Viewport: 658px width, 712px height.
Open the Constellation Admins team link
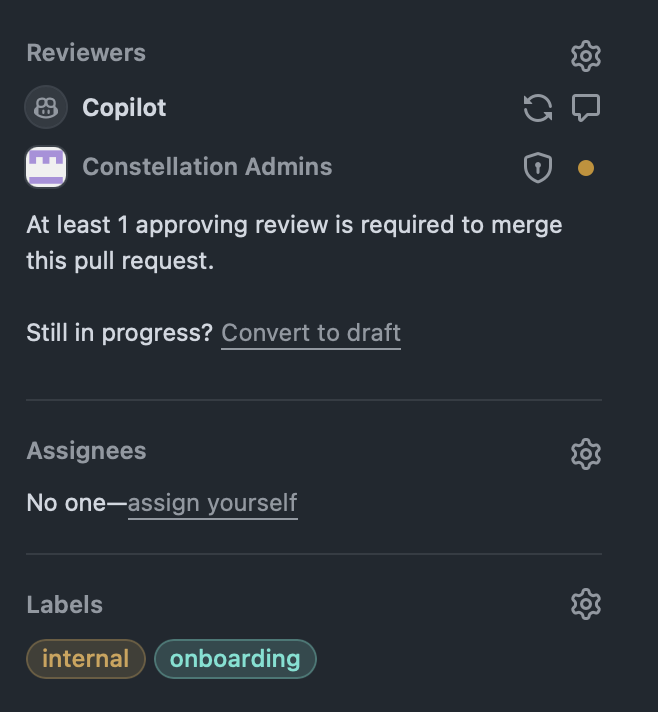pos(207,167)
